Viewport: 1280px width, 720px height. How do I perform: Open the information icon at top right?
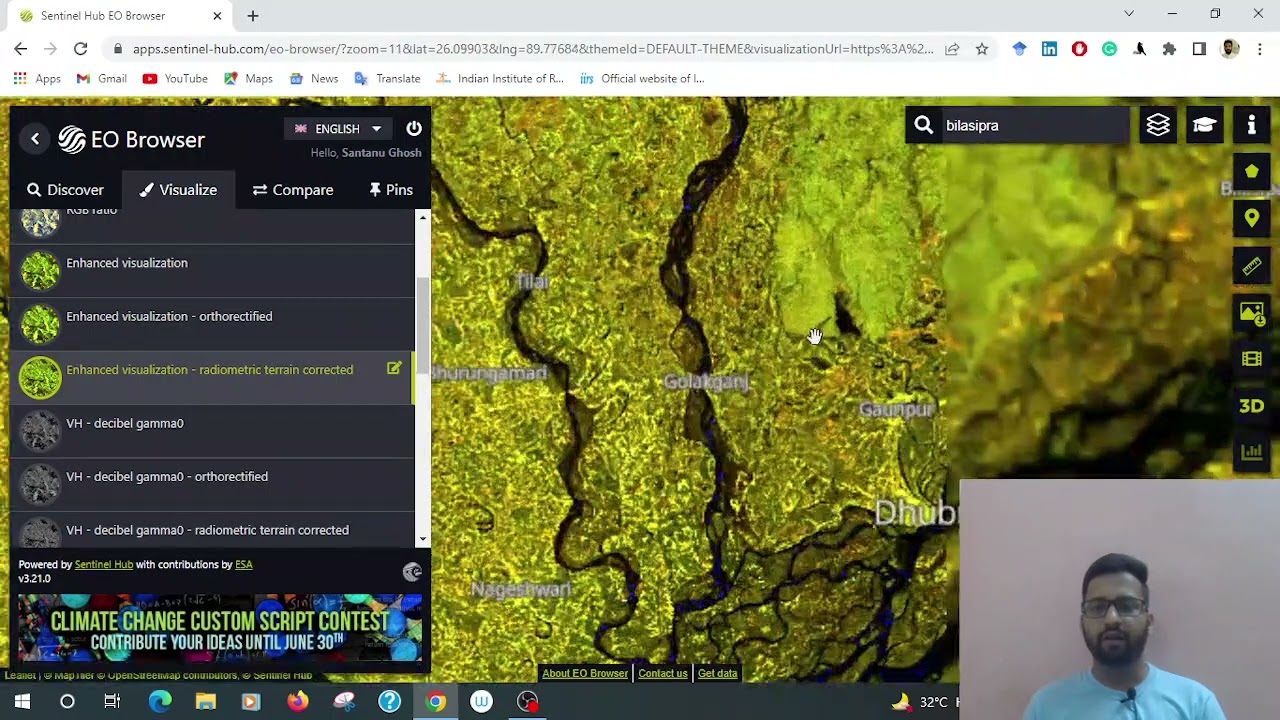coord(1251,125)
